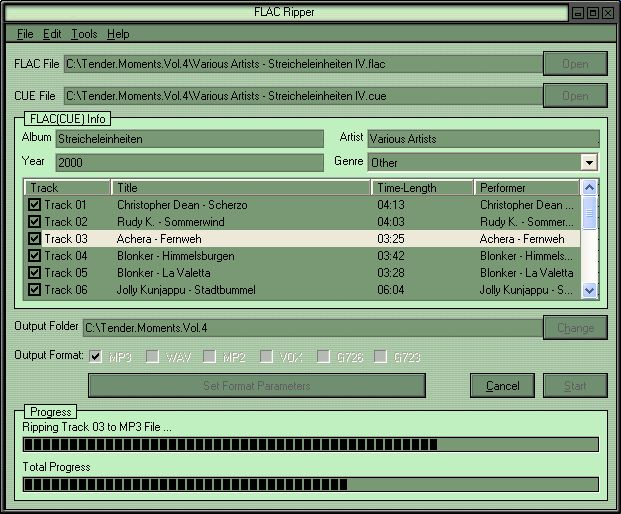Uncheck the Track 02 checkbox
Viewport: 621px width, 514px height.
click(34, 222)
